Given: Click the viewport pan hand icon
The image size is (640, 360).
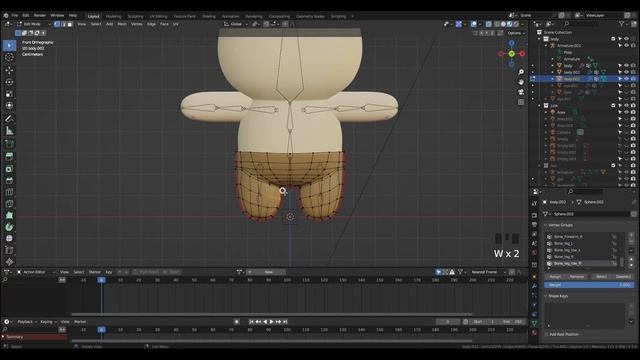Looking at the screenshot, I should [521, 82].
